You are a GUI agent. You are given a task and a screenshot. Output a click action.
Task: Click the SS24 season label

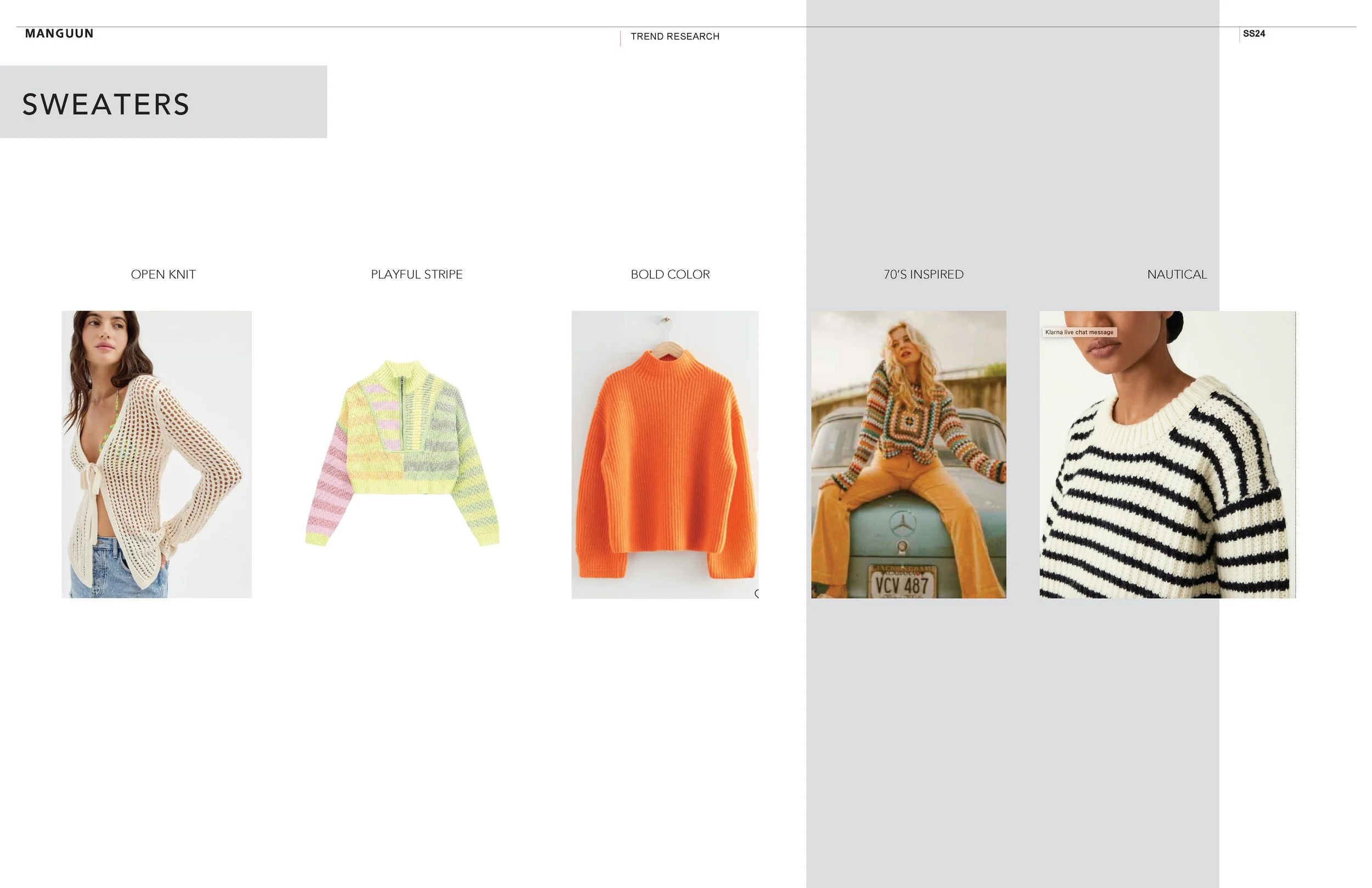[1254, 33]
